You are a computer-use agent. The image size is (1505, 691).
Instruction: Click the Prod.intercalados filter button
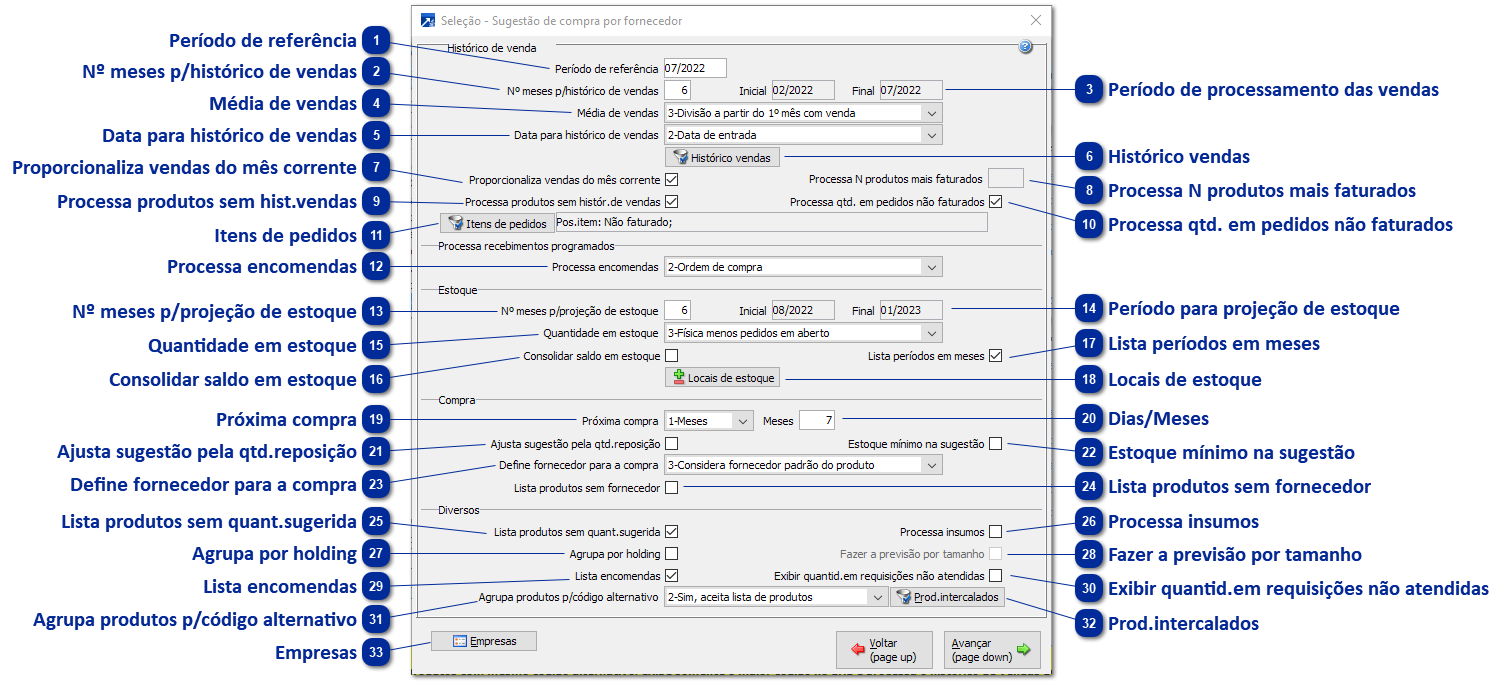click(x=947, y=597)
